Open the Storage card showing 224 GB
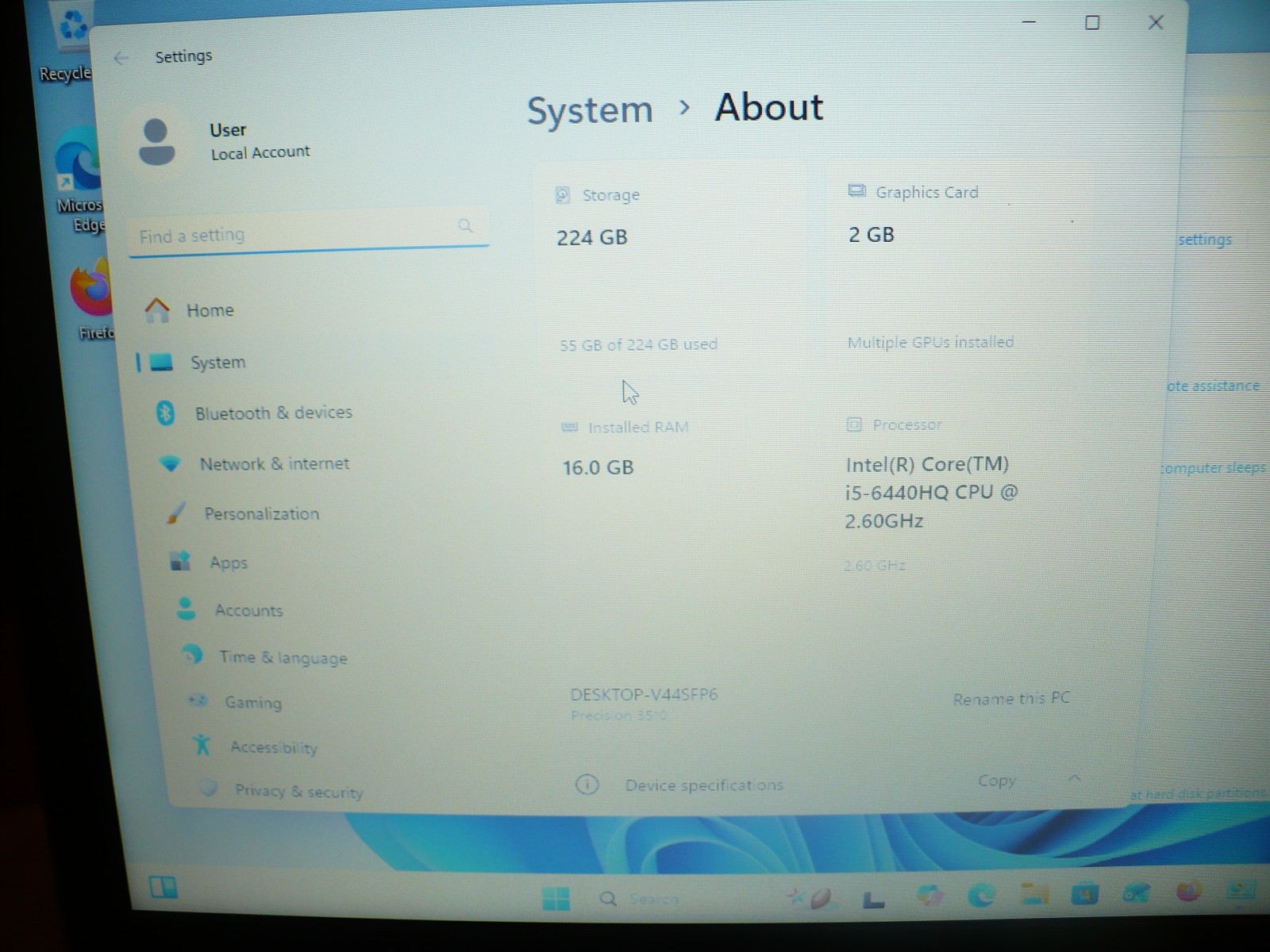This screenshot has height=952, width=1270. 671,270
